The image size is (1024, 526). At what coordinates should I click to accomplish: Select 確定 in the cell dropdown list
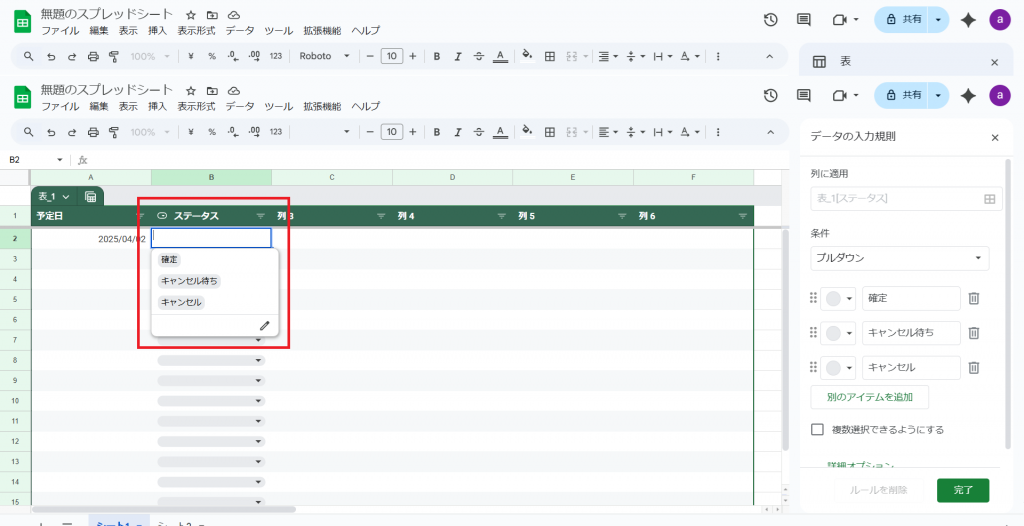169,259
